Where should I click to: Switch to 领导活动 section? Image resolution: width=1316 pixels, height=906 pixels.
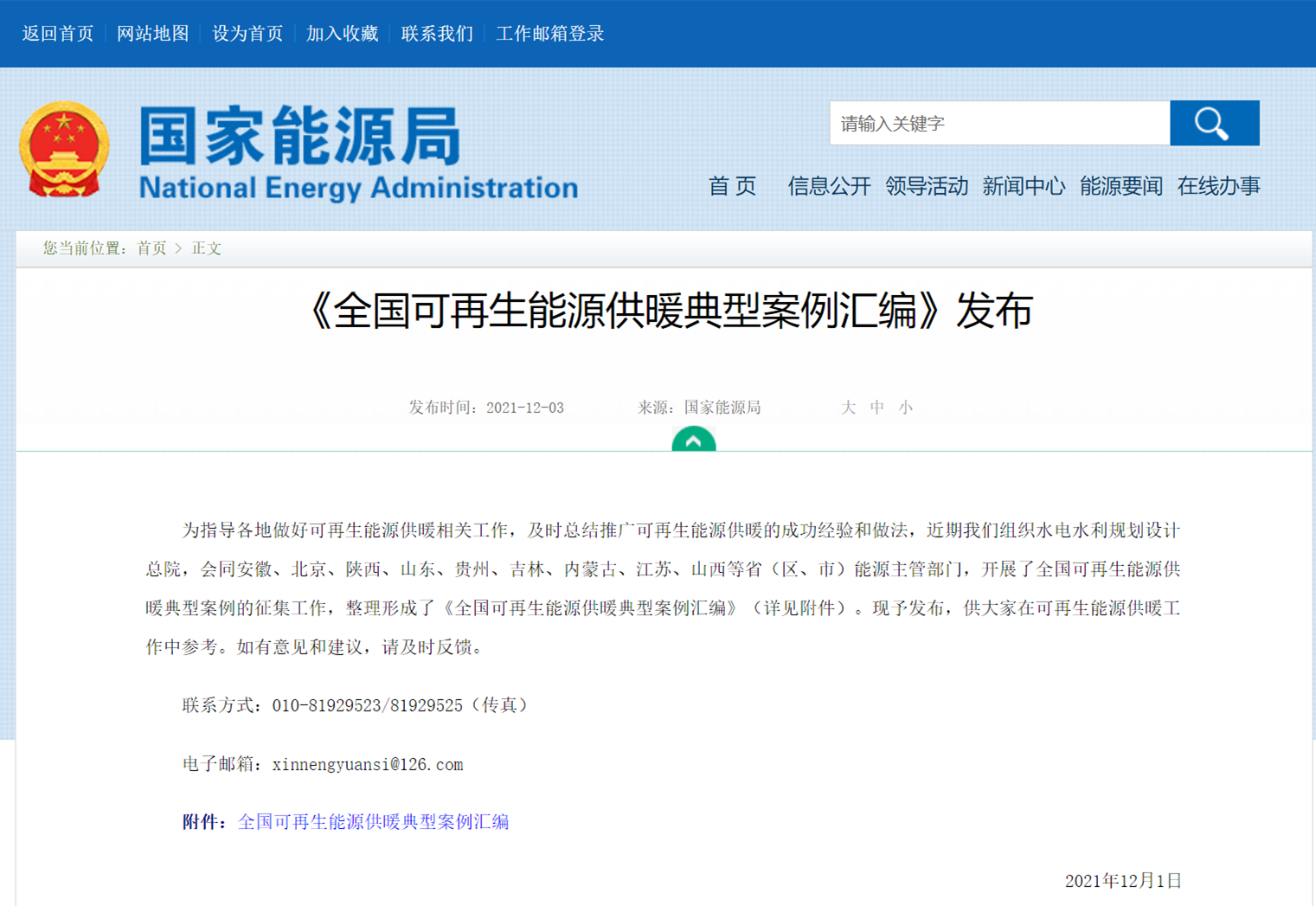(926, 186)
